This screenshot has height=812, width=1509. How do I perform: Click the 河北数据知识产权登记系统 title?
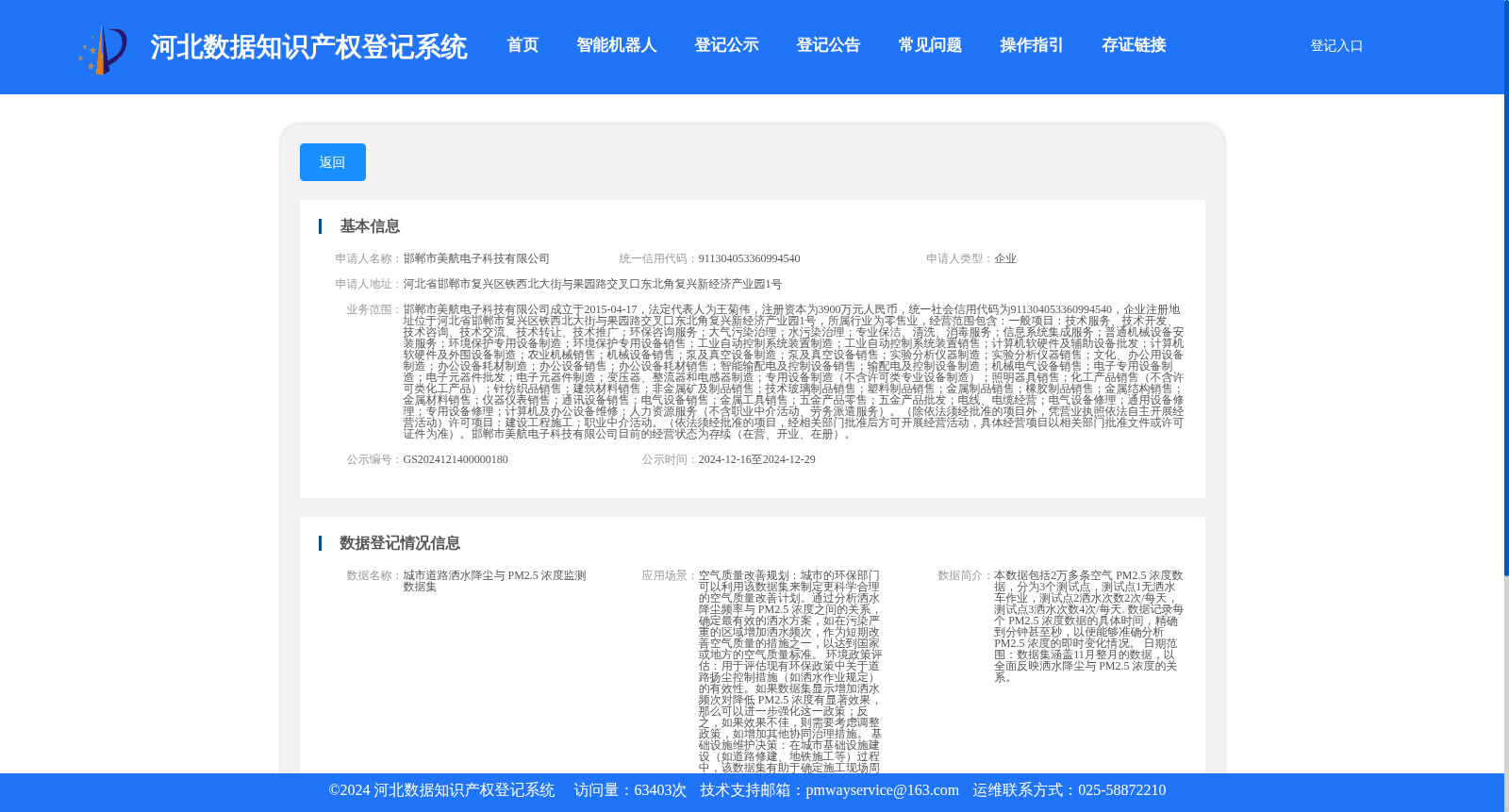pos(308,47)
